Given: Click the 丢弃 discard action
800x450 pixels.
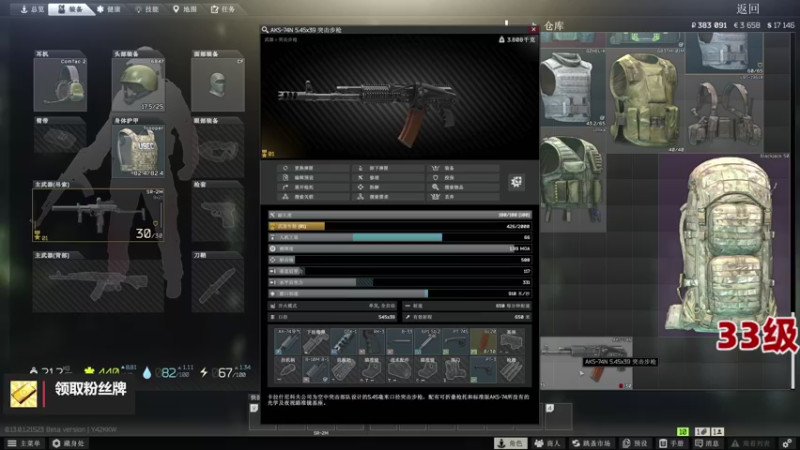Looking at the screenshot, I should pos(464,197).
